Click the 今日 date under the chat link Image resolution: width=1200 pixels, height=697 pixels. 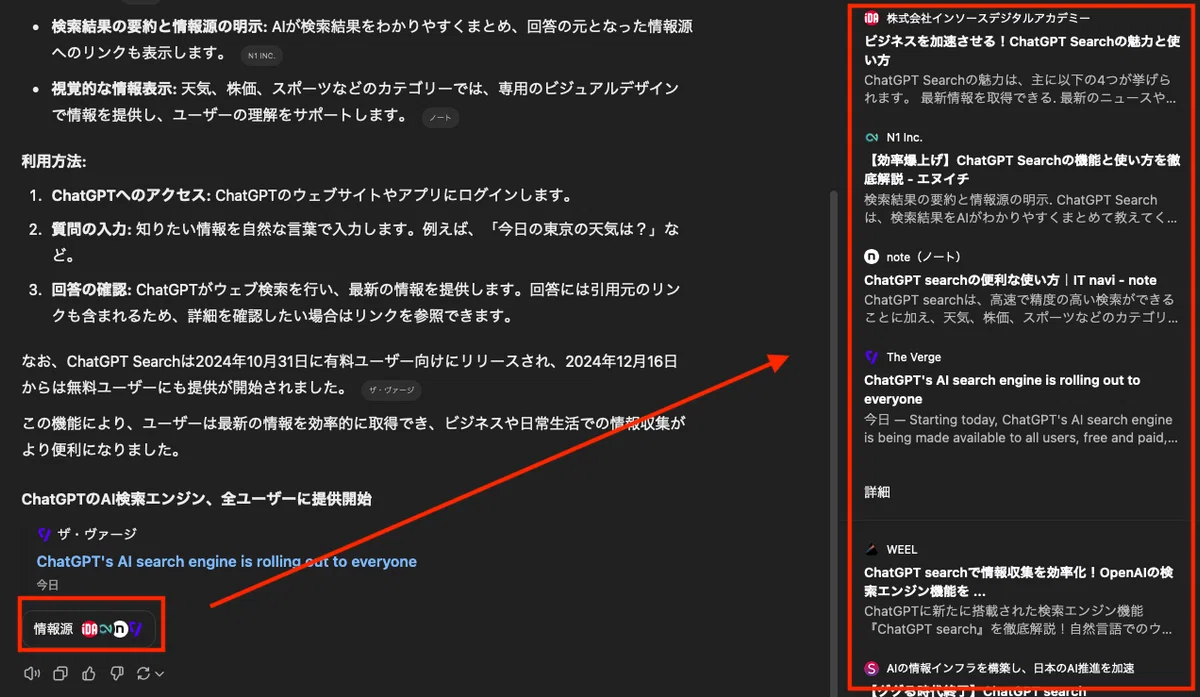tap(48, 584)
